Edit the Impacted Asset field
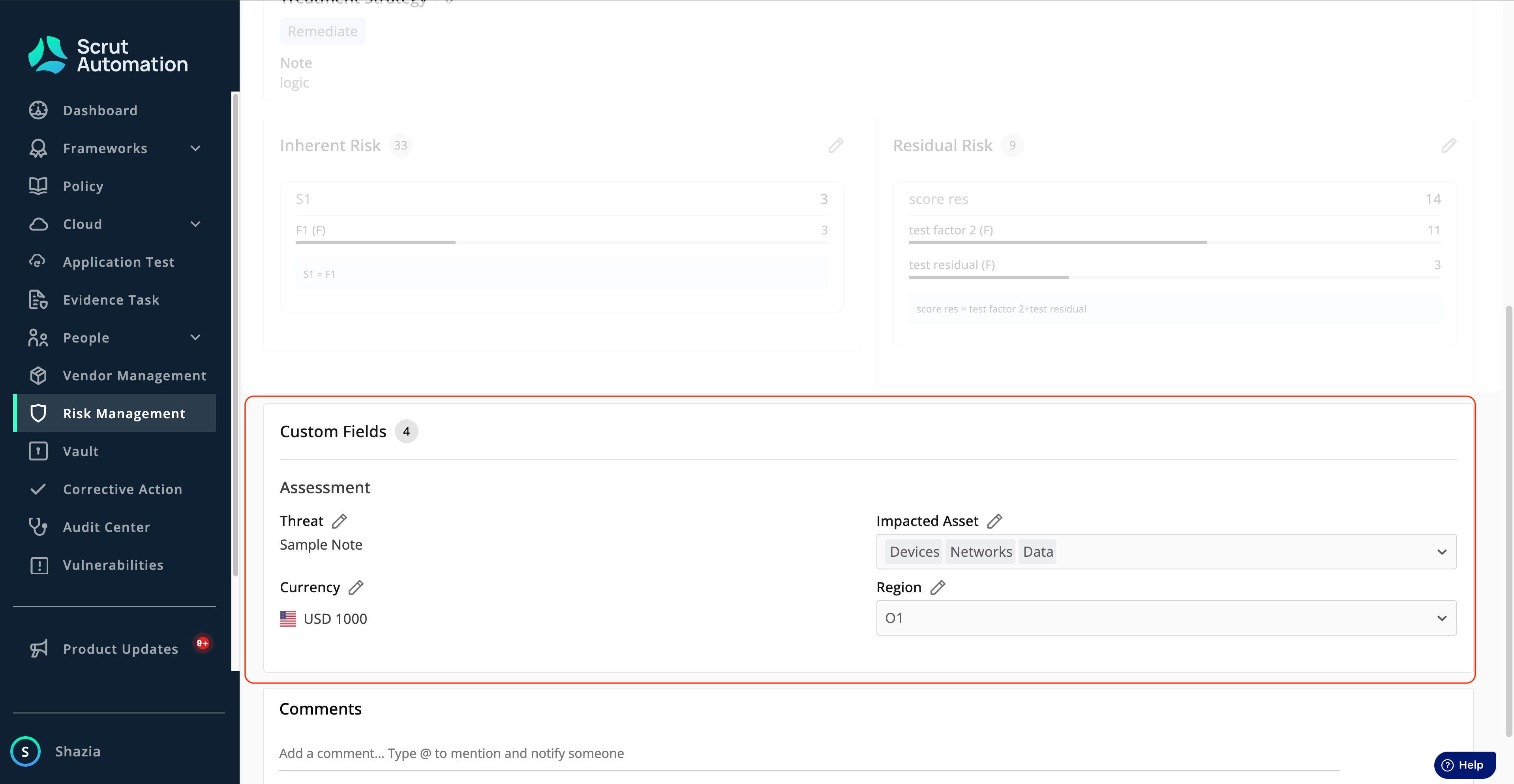Image resolution: width=1514 pixels, height=784 pixels. pos(994,521)
